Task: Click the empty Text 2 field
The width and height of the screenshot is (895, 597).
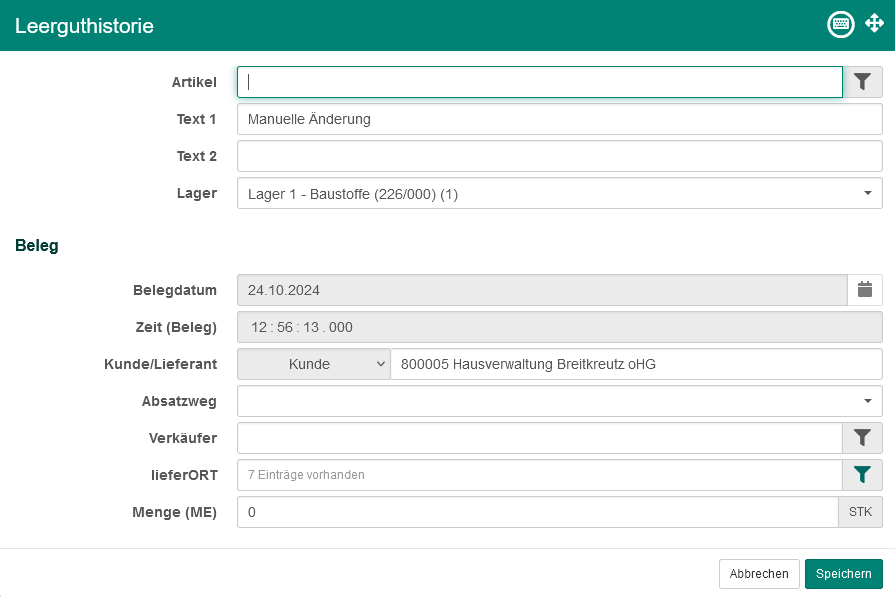Action: coord(559,156)
